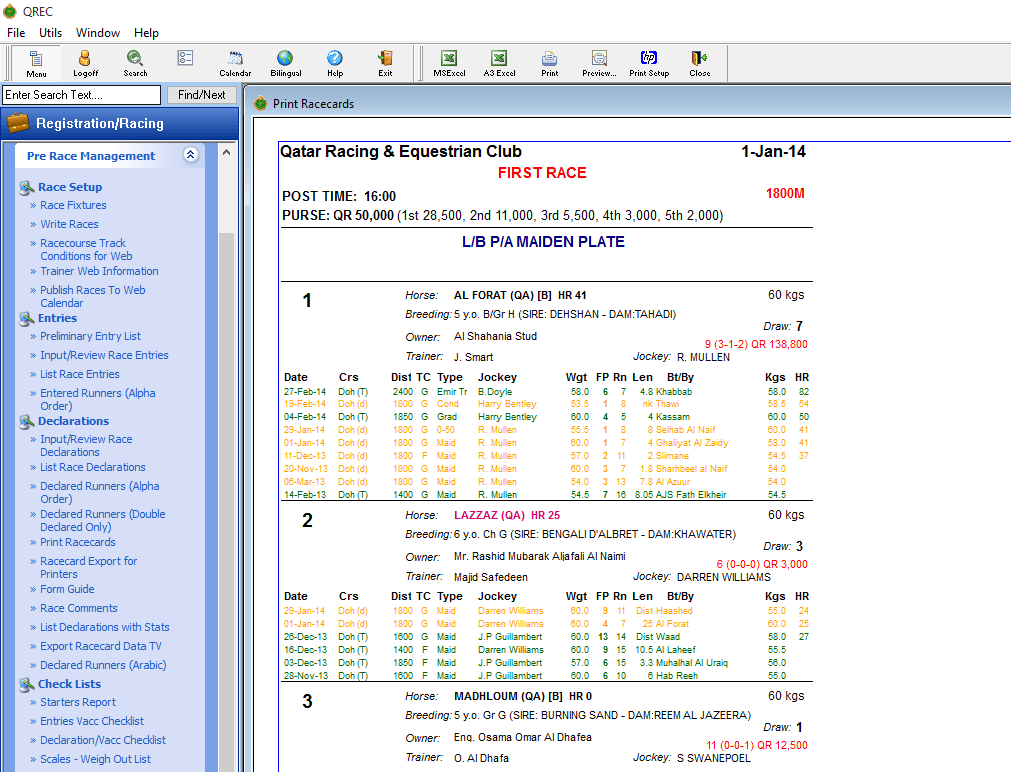Image resolution: width=1011 pixels, height=772 pixels.
Task: Open Racecourse Track Conditions for Web
Action: point(86,250)
